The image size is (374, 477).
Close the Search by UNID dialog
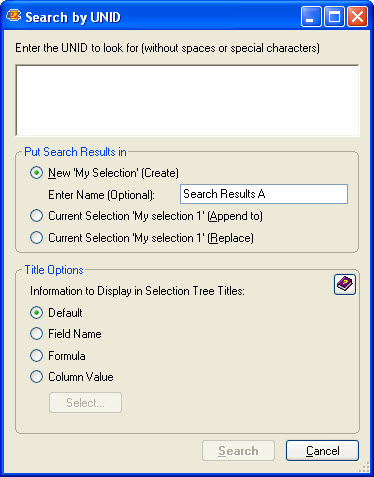pyautogui.click(x=357, y=16)
